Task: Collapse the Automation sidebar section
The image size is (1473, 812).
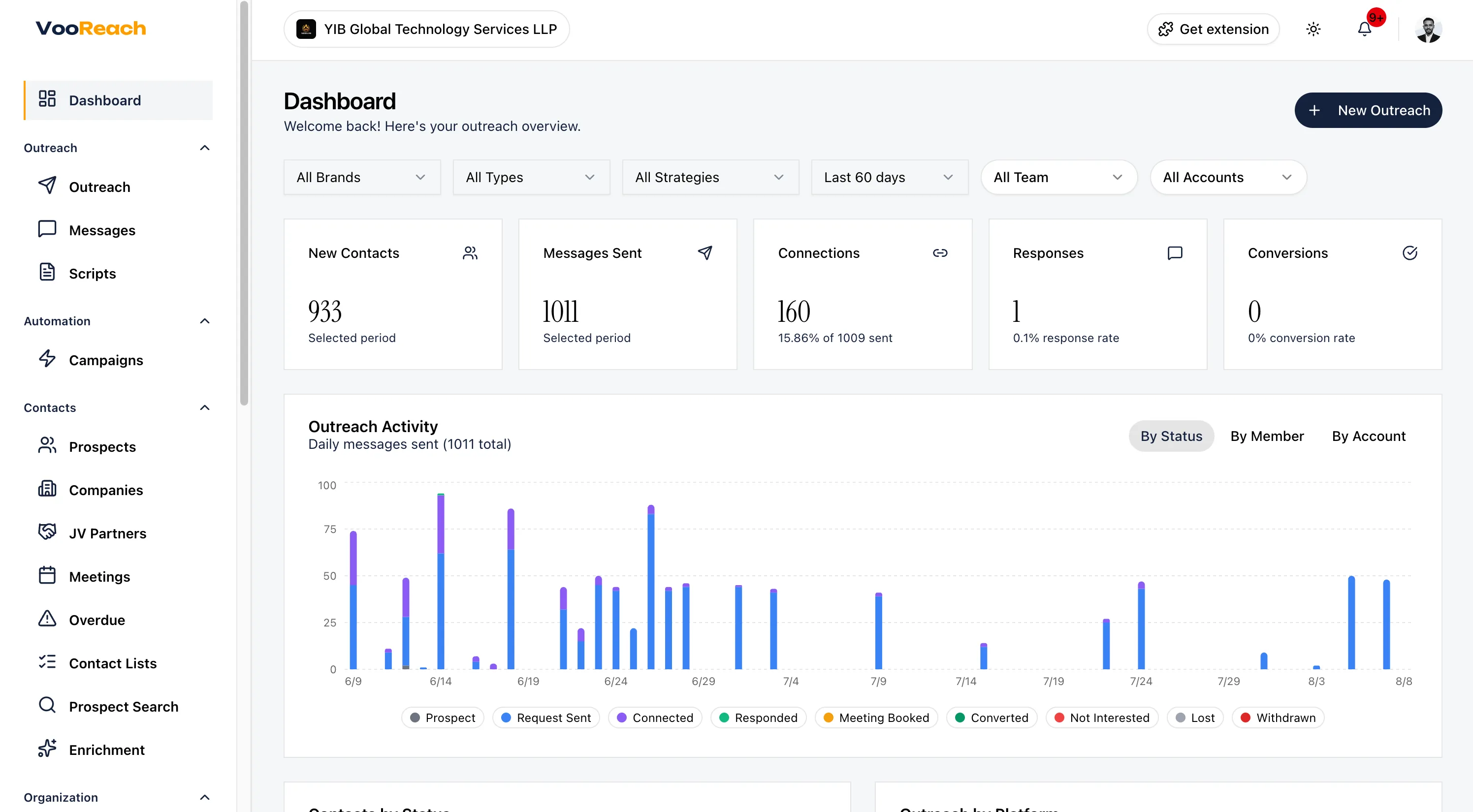Action: point(205,320)
